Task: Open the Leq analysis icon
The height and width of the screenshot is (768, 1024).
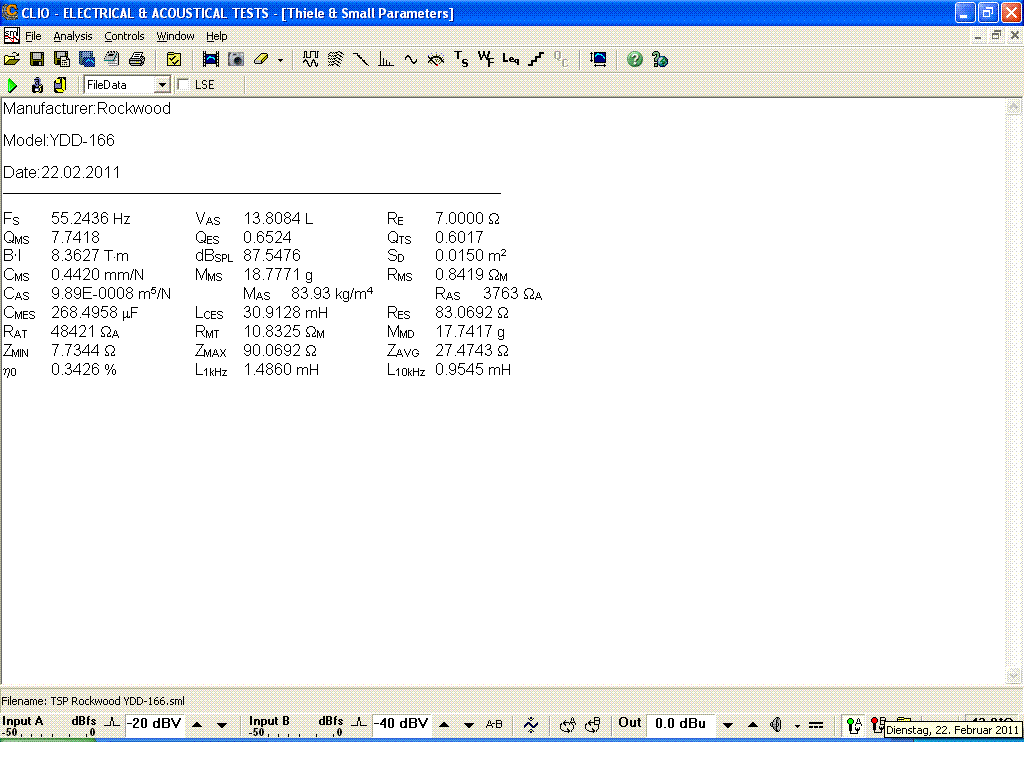Action: (x=511, y=59)
